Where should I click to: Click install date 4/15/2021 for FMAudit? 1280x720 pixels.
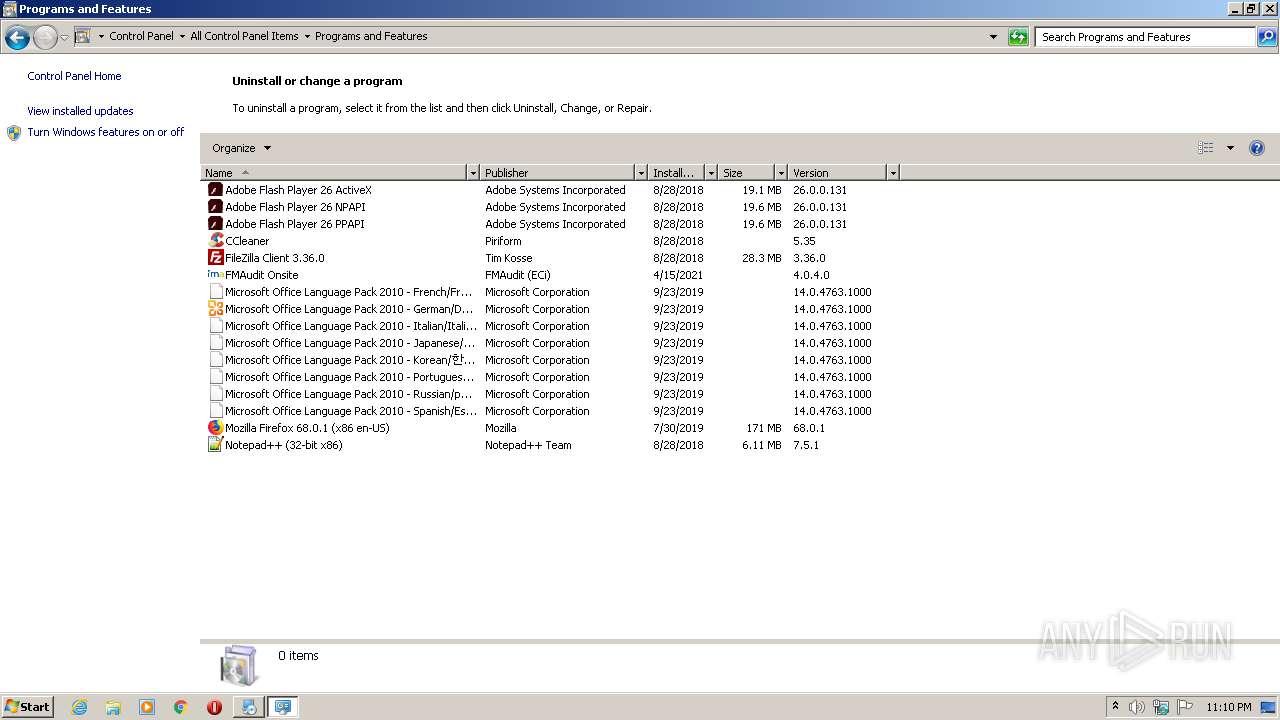pyautogui.click(x=678, y=275)
